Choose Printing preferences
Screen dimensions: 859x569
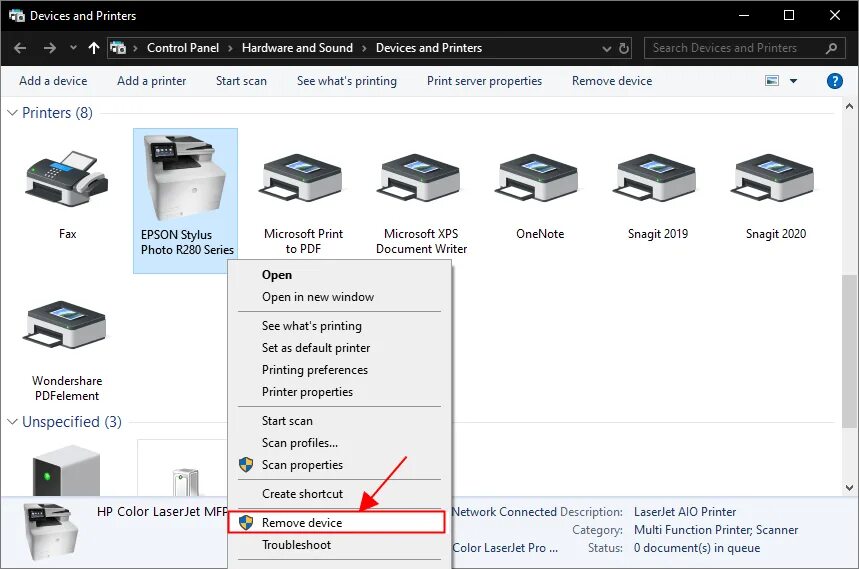click(x=340, y=370)
